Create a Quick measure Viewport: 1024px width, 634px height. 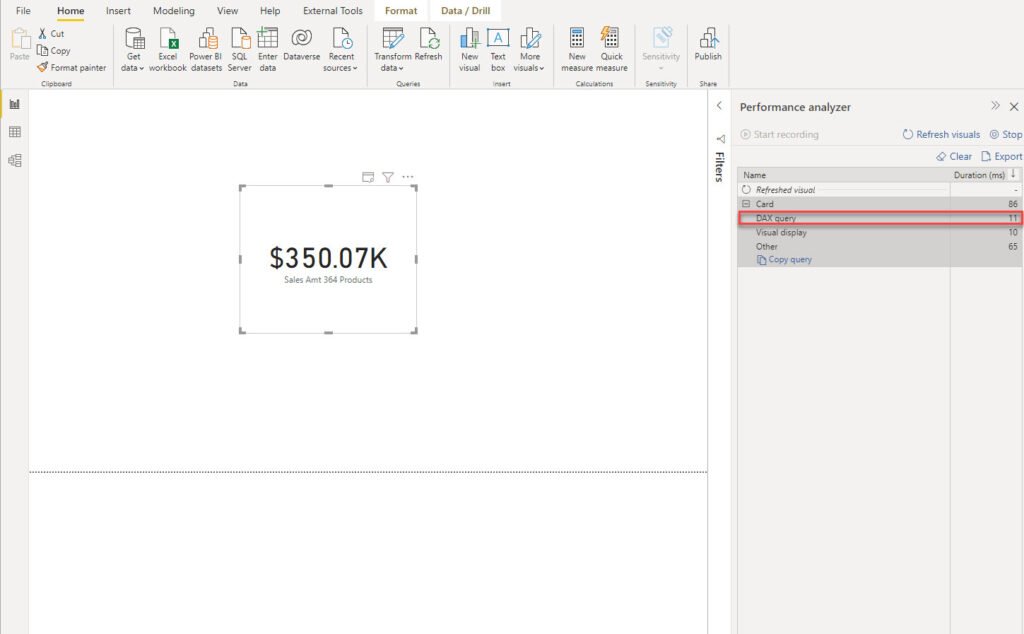point(611,50)
